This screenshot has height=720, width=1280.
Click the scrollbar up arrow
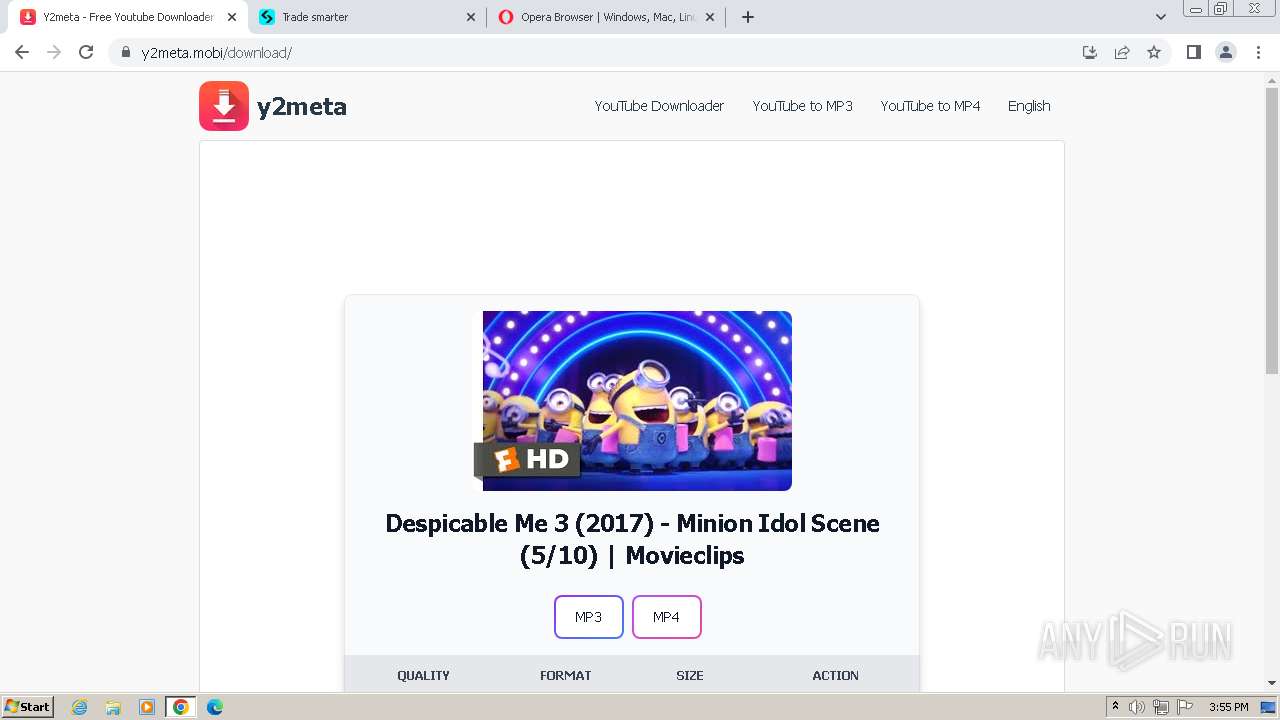(1272, 80)
